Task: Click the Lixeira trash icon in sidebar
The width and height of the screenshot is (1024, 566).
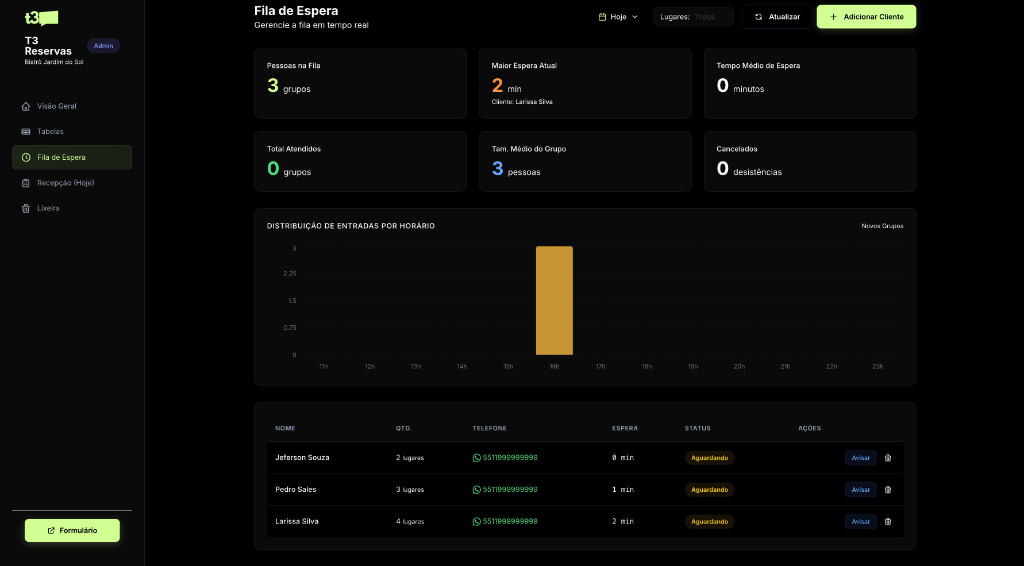Action: (x=26, y=209)
